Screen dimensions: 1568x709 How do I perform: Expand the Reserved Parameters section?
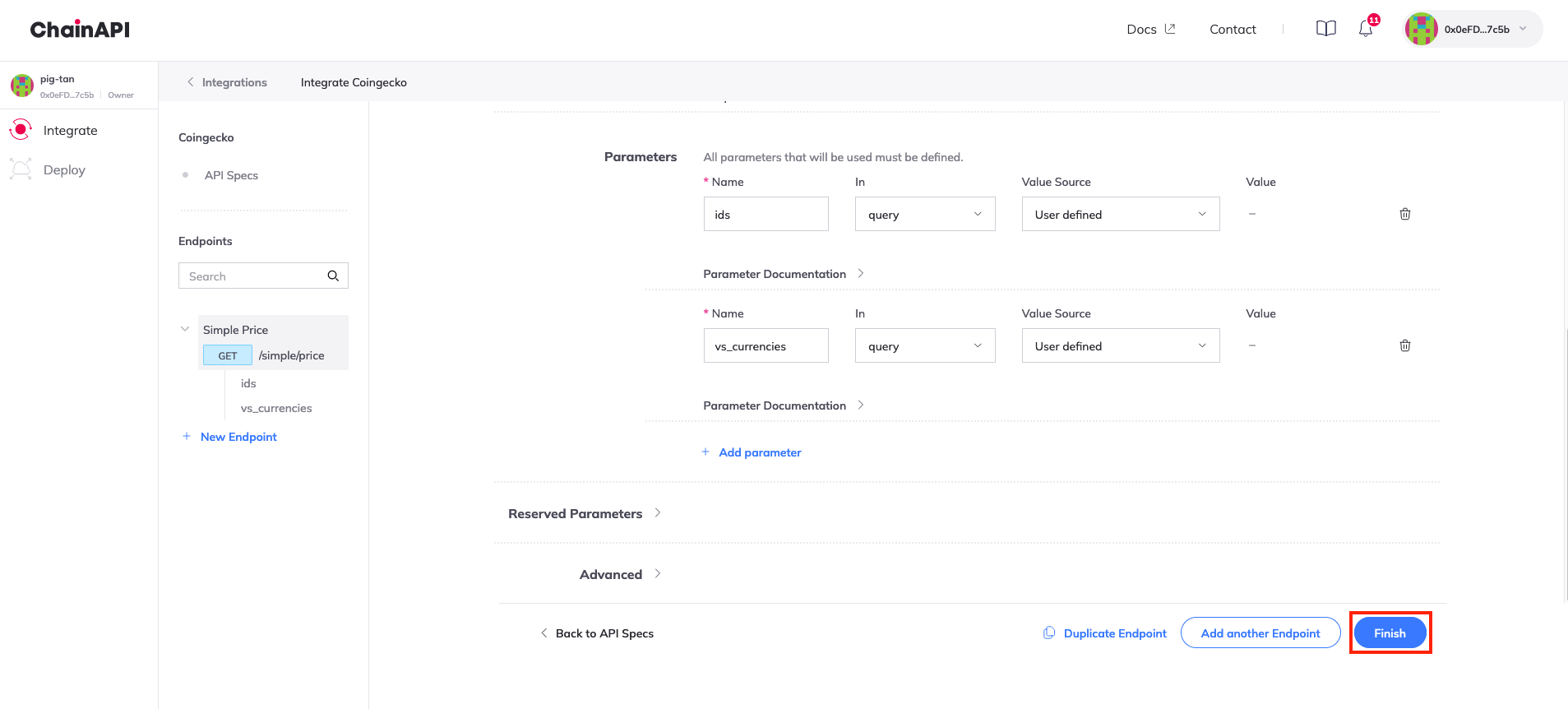pos(585,513)
